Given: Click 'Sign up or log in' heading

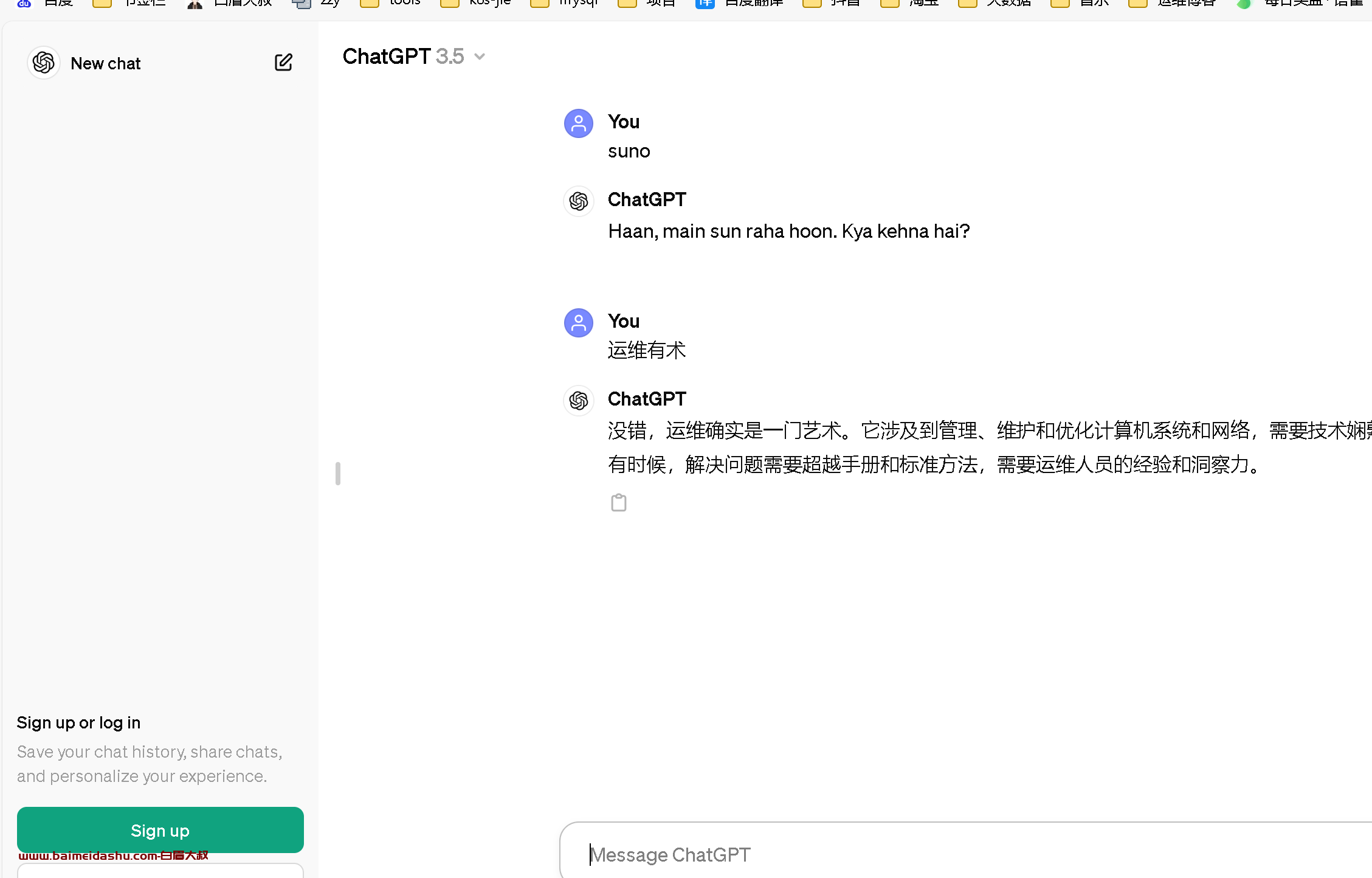Looking at the screenshot, I should (x=78, y=722).
